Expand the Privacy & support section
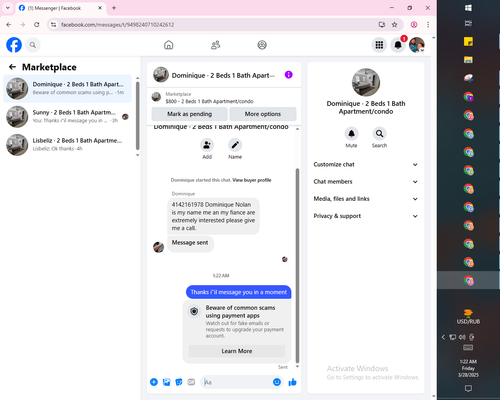This screenshot has width=500, height=400. pos(366,216)
